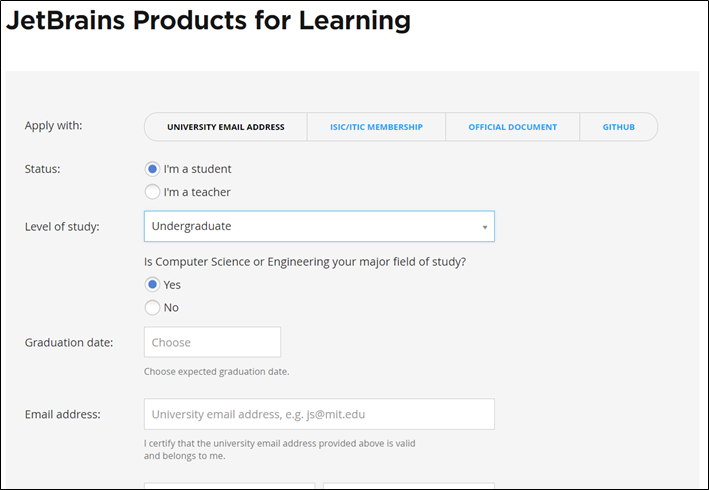Choose the GitHub apply option
This screenshot has width=709, height=490.
point(618,127)
